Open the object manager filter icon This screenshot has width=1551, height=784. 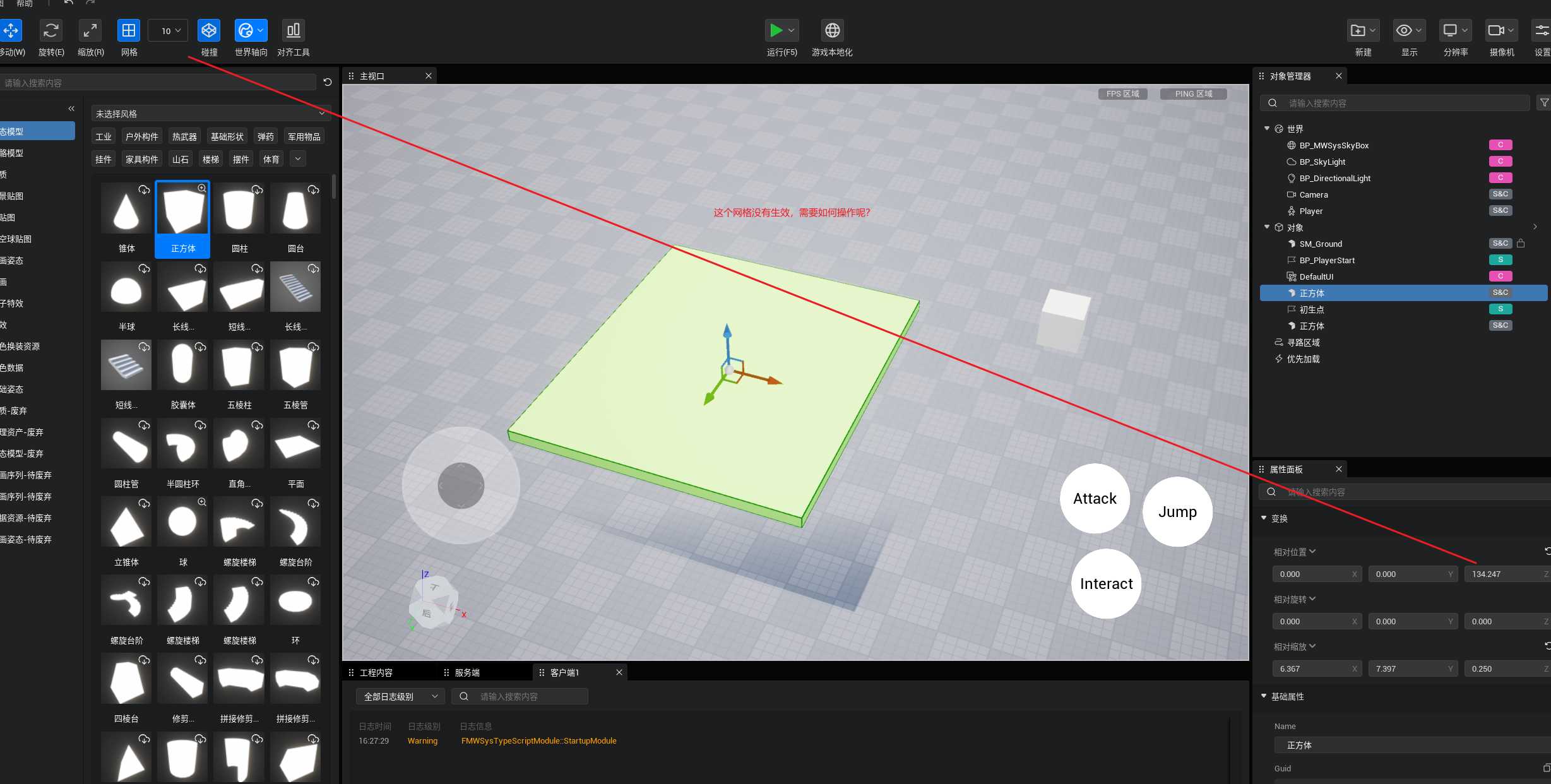pos(1543,103)
